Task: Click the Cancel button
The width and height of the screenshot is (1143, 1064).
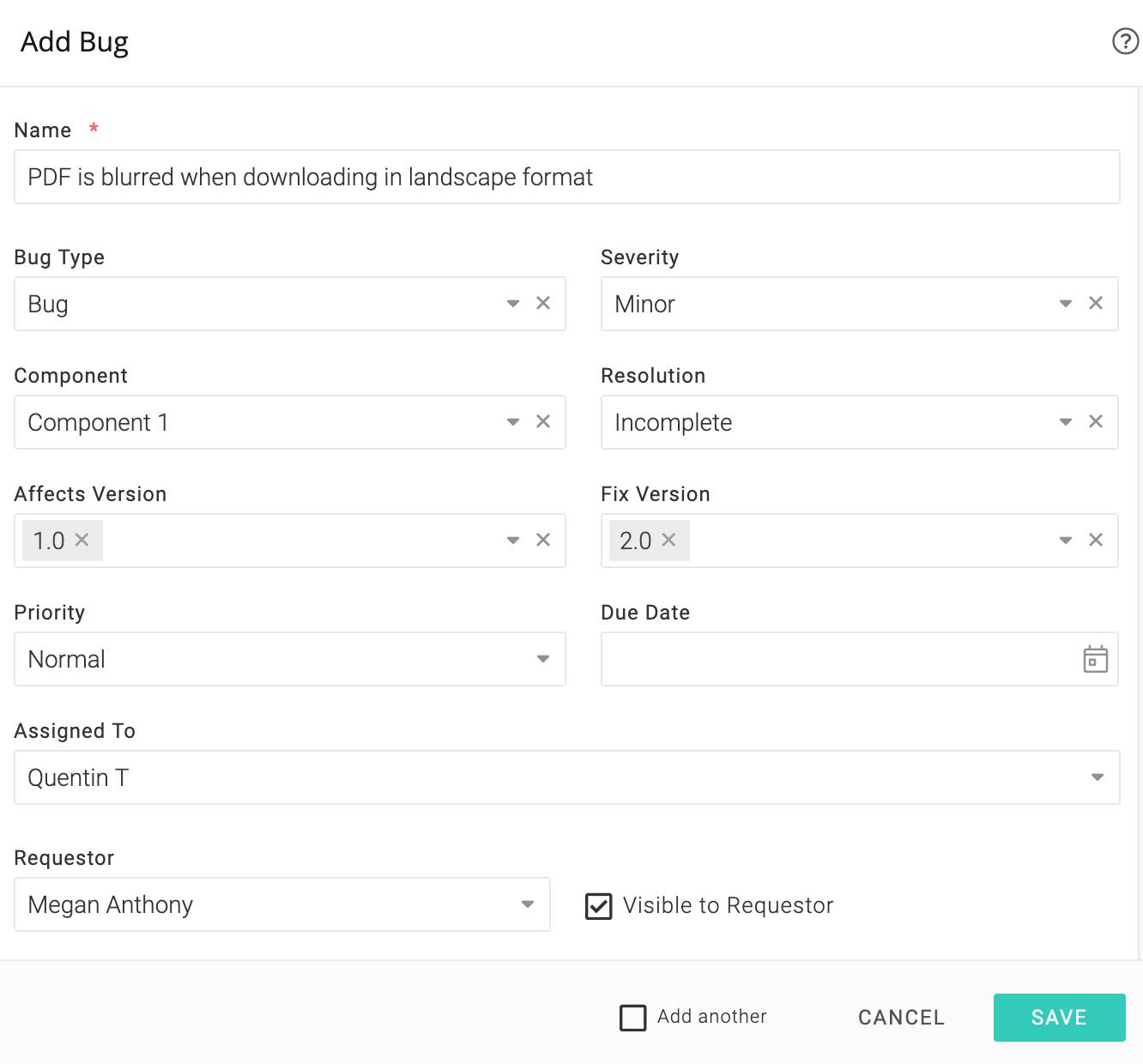Action: pos(901,1018)
